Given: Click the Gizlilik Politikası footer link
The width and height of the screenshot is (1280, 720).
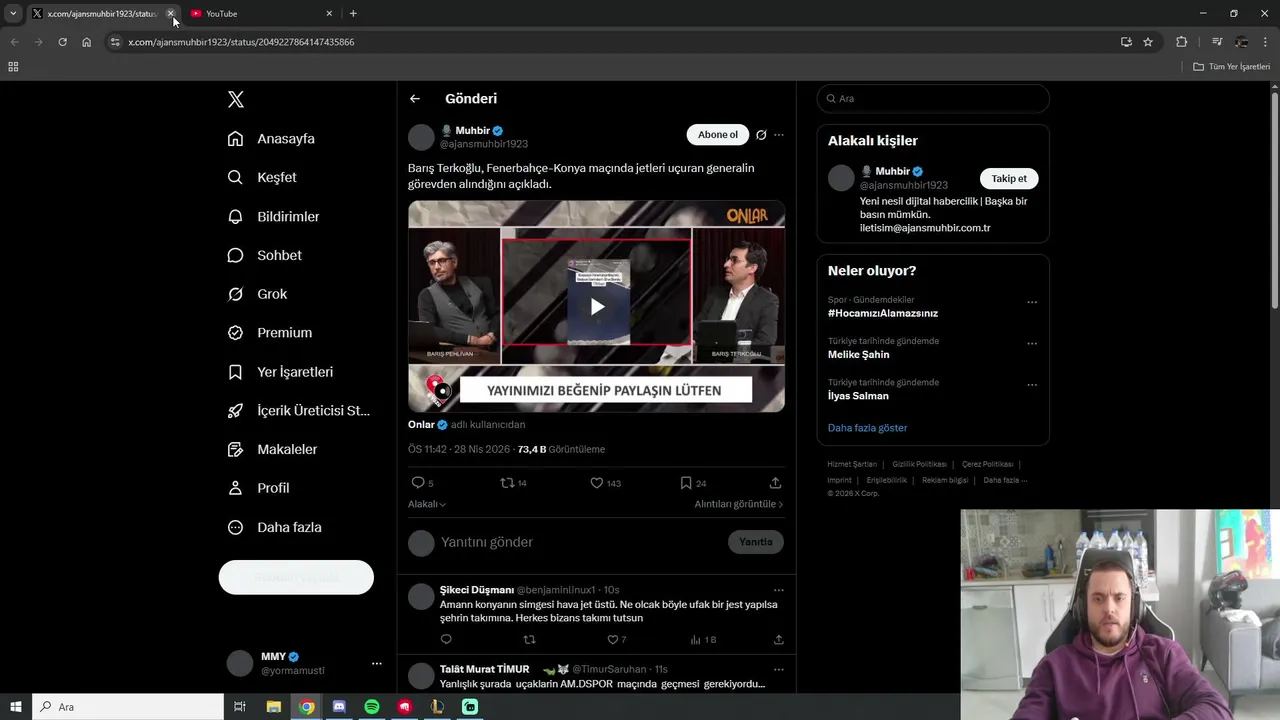Looking at the screenshot, I should point(919,465).
